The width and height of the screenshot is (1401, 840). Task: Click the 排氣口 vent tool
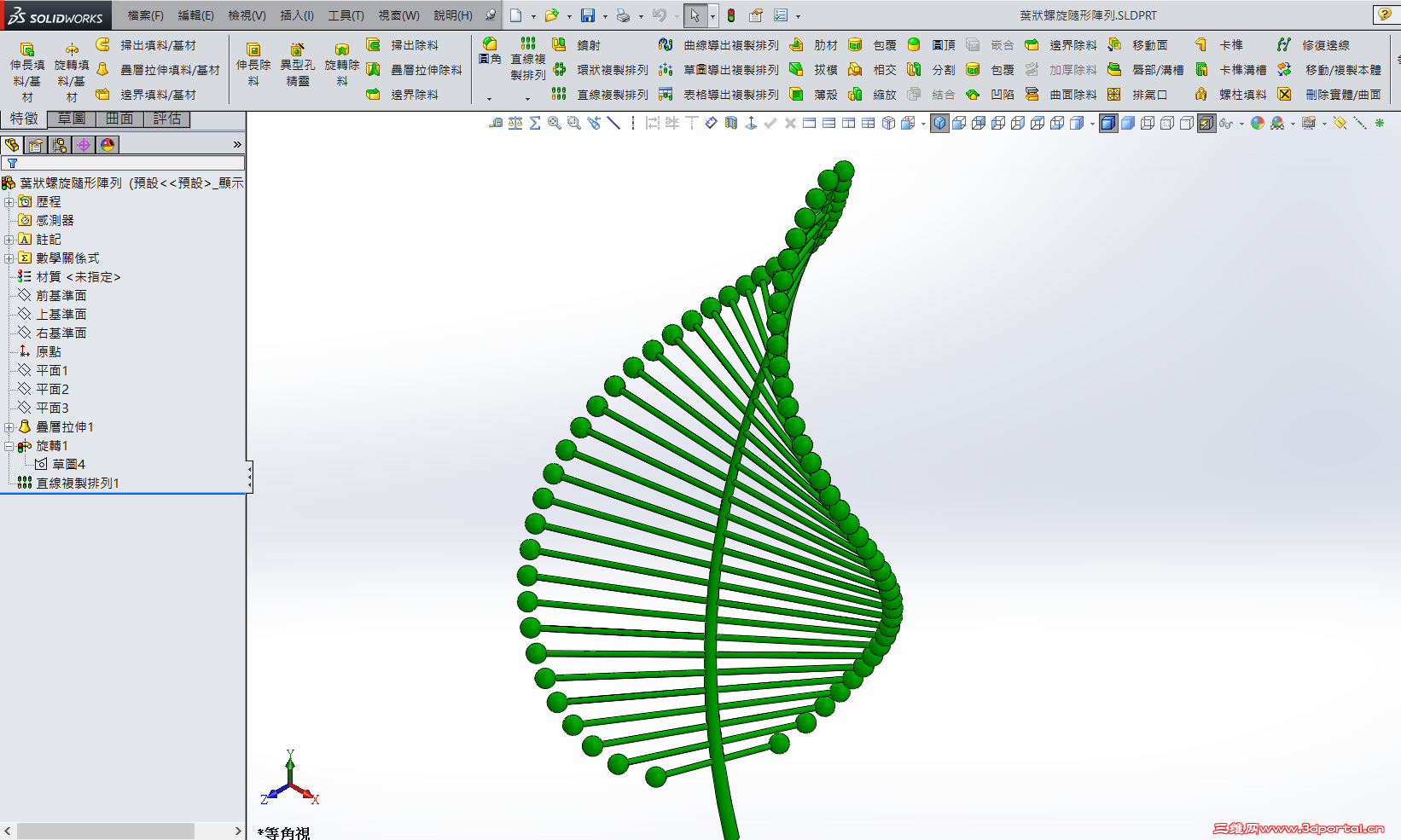[1137, 95]
